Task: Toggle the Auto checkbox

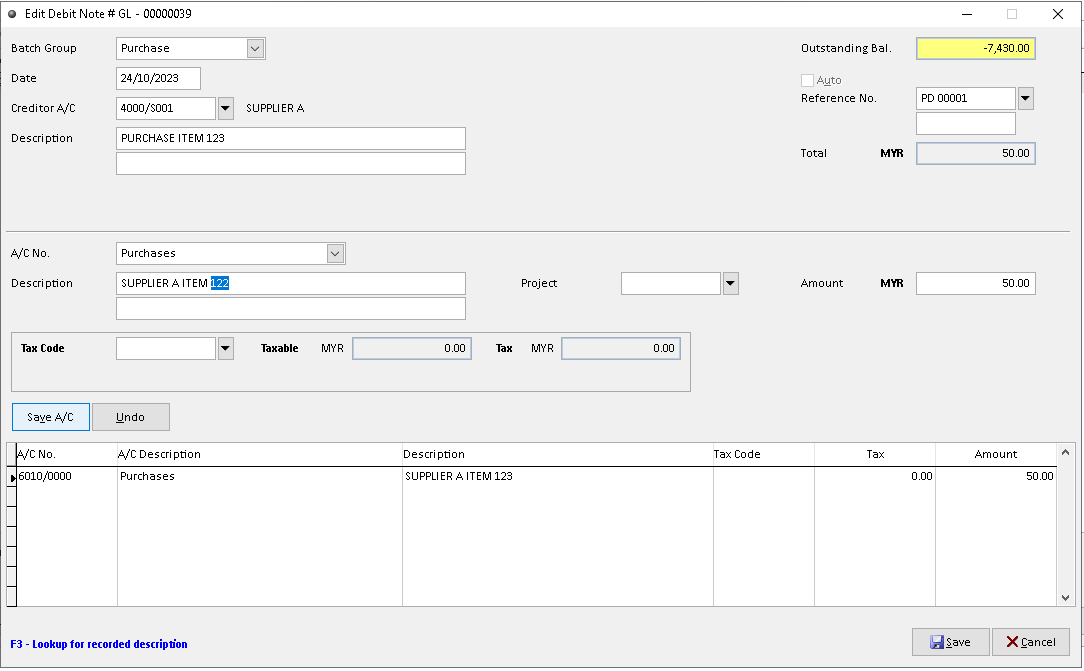Action: pos(807,80)
